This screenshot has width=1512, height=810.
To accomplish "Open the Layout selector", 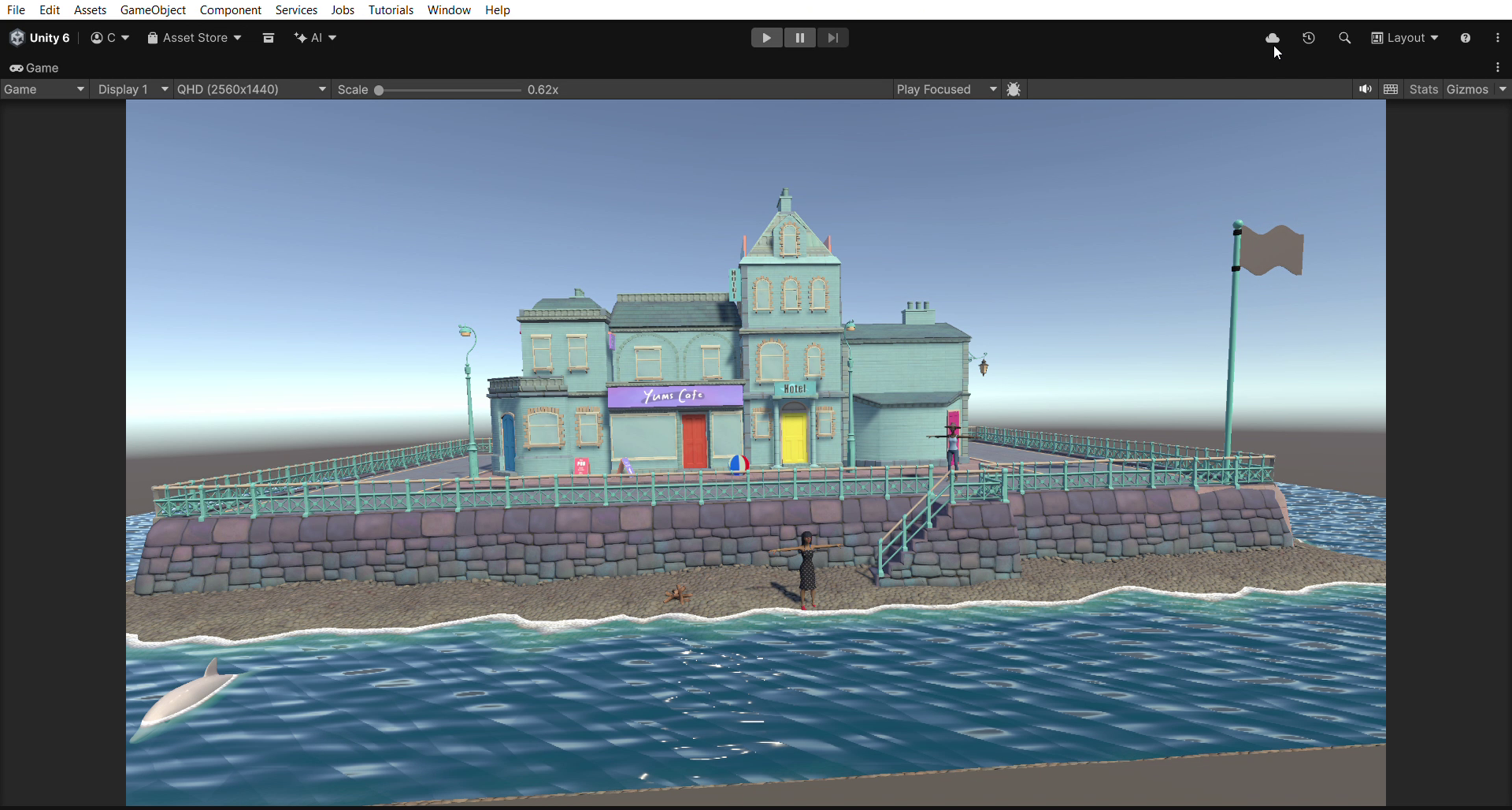I will point(1405,38).
